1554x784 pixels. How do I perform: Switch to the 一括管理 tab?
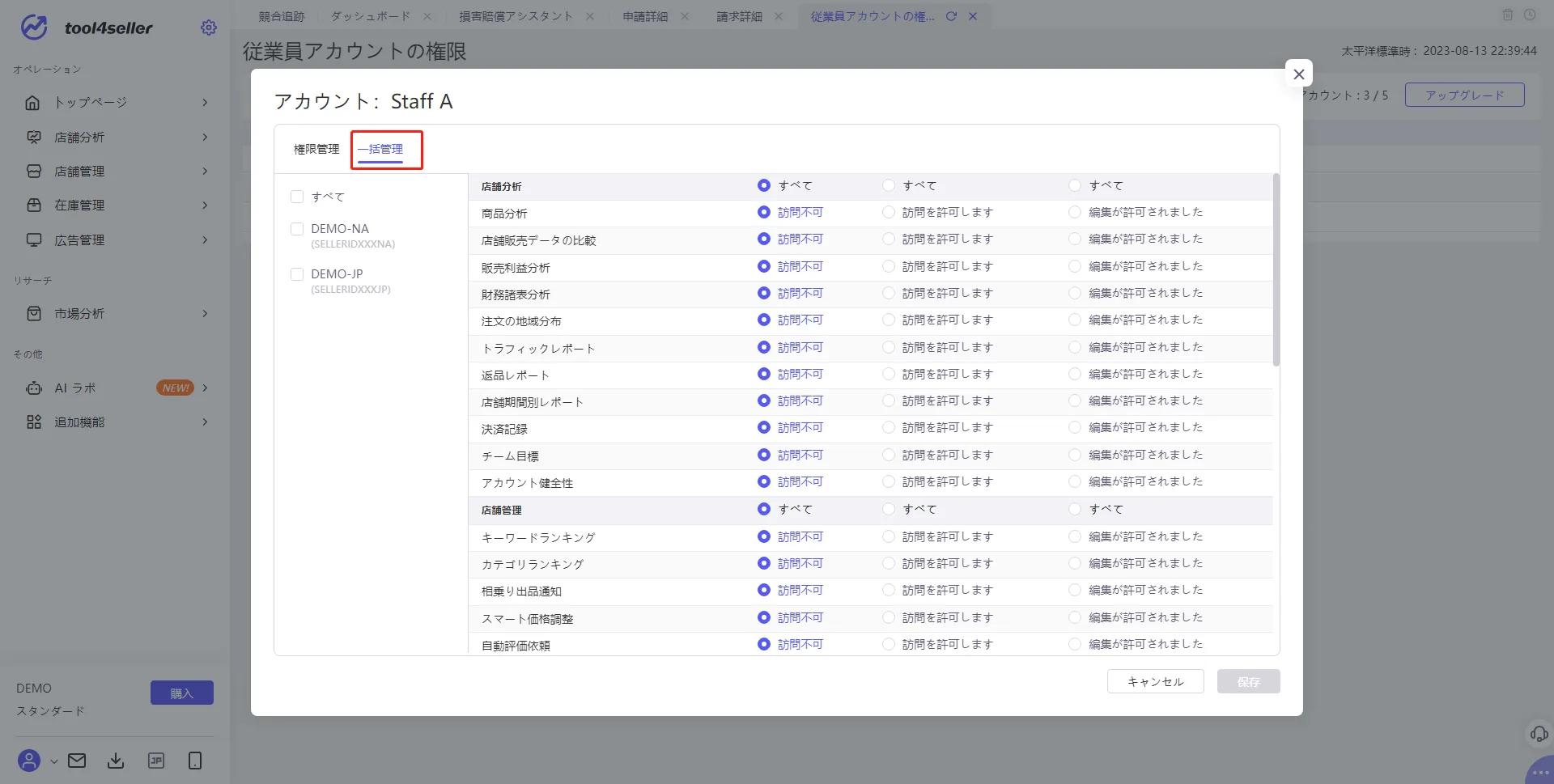click(x=380, y=150)
